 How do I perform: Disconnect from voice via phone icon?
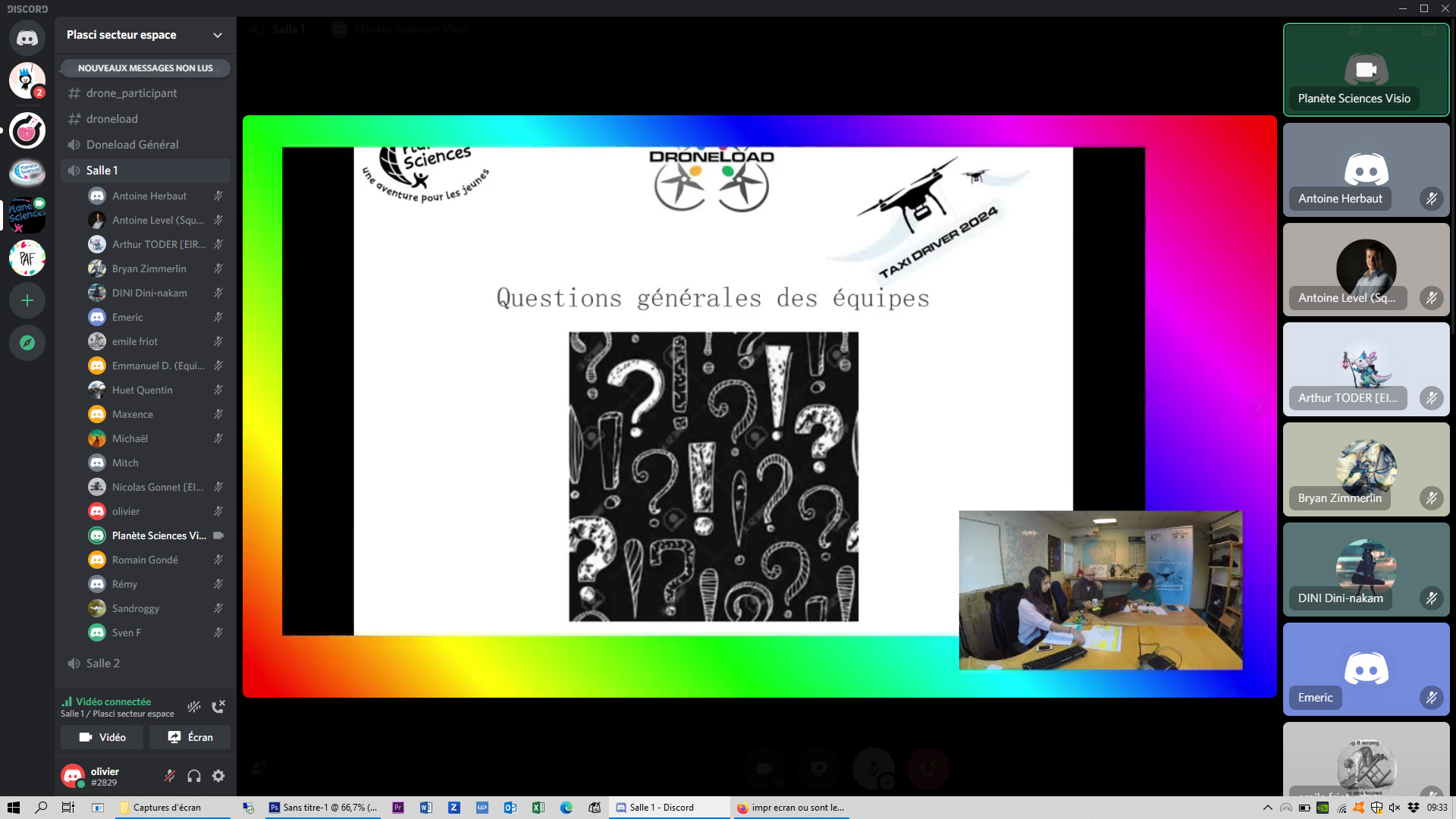[218, 707]
